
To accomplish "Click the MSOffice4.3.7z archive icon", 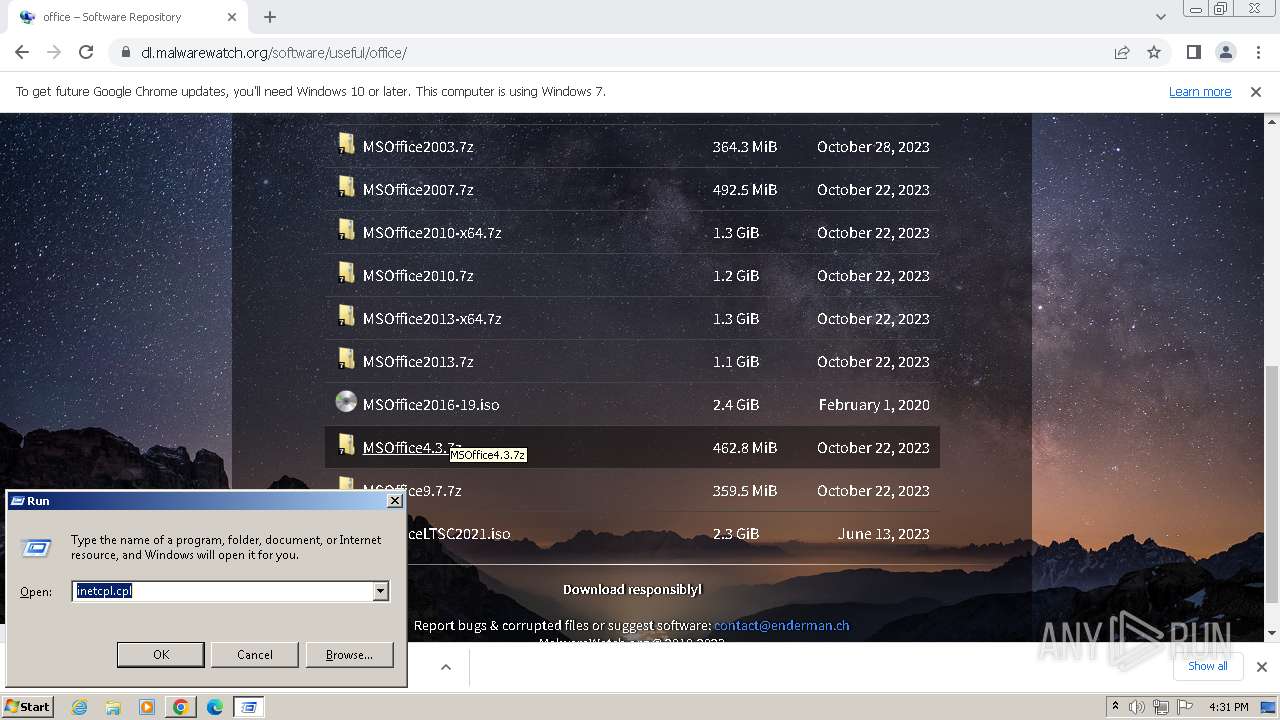I will tap(346, 444).
